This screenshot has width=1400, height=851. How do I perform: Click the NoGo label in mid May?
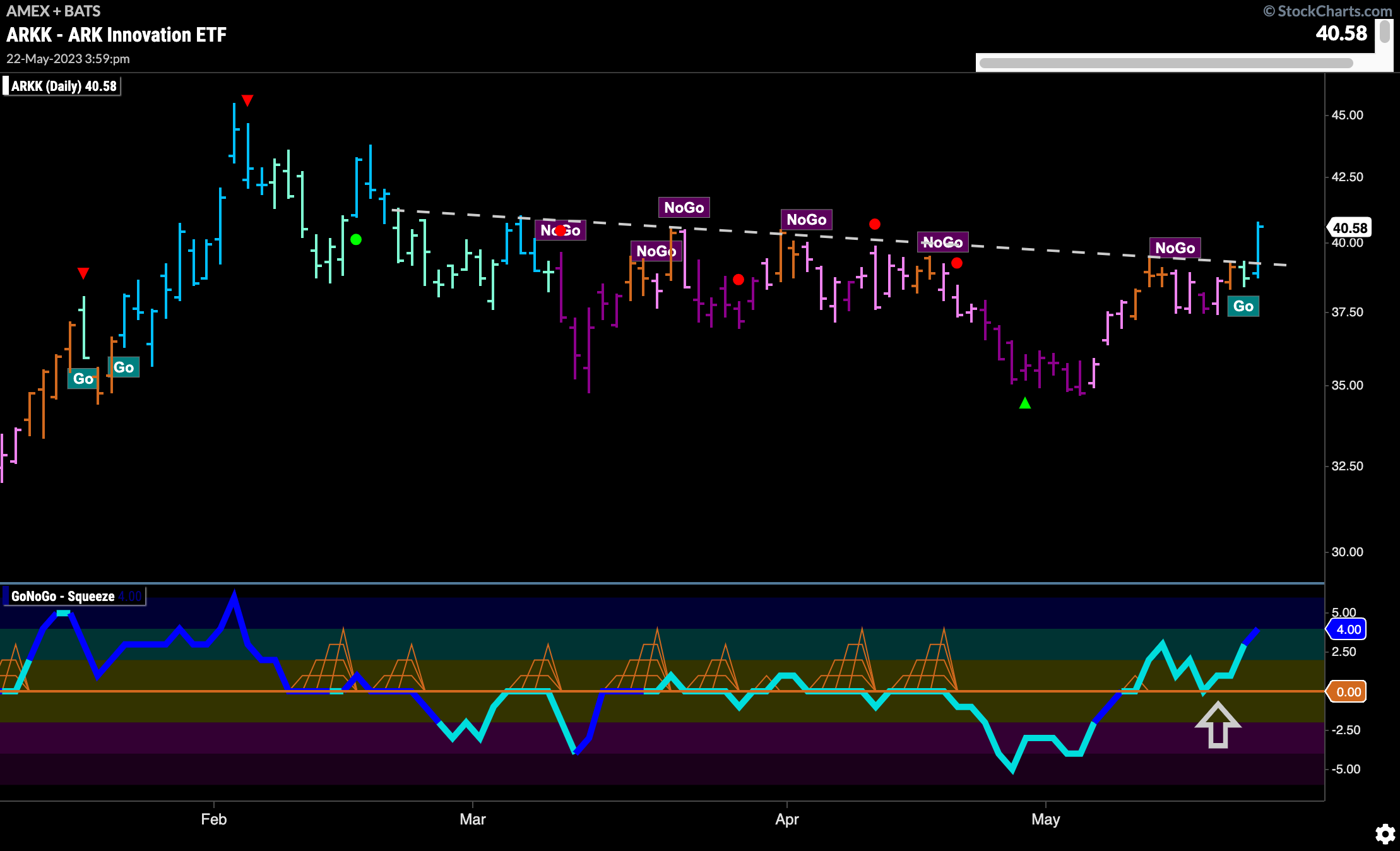point(1175,248)
